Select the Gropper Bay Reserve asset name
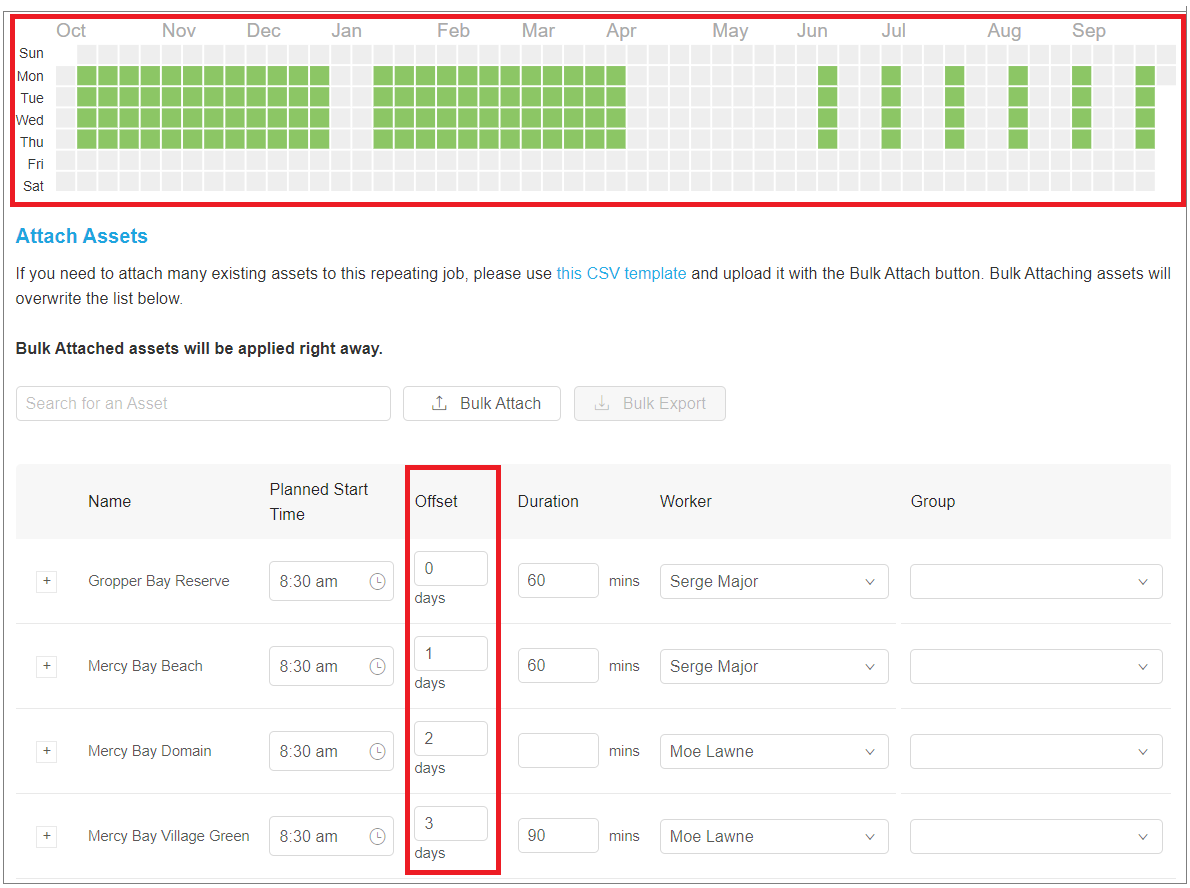Image resolution: width=1190 pixels, height=888 pixels. [x=159, y=581]
